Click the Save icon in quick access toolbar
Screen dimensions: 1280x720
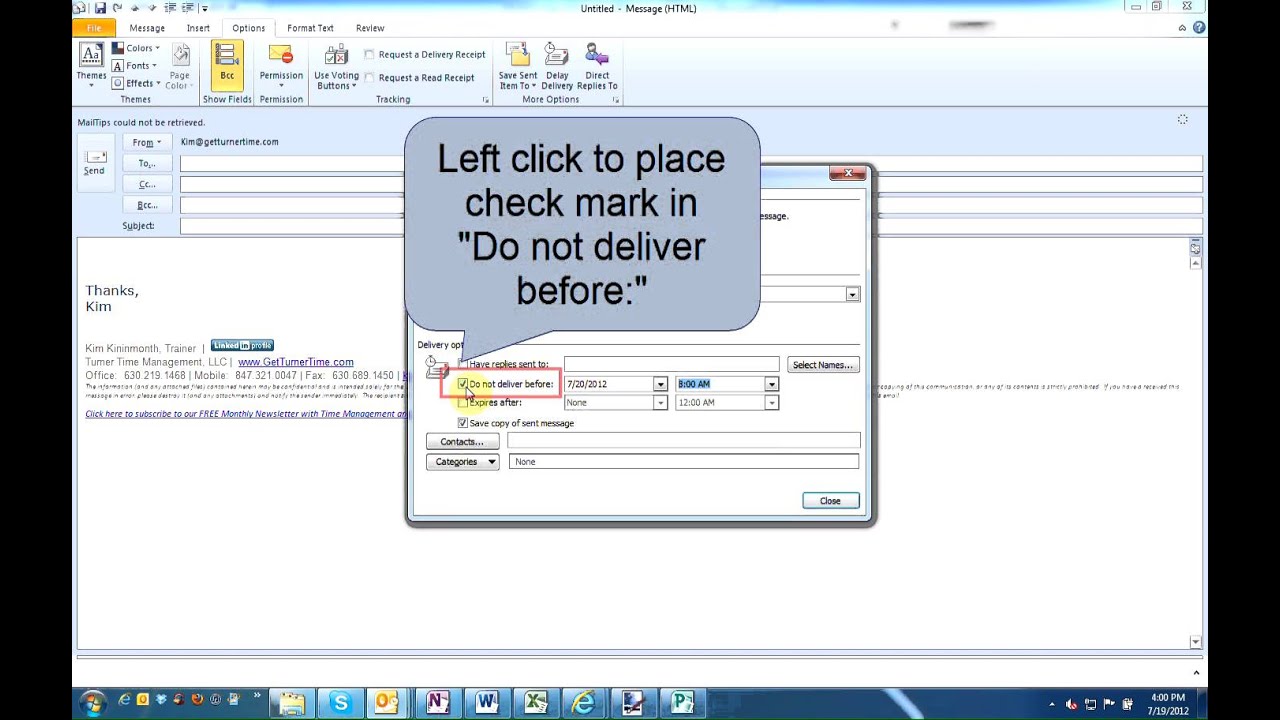[100, 8]
